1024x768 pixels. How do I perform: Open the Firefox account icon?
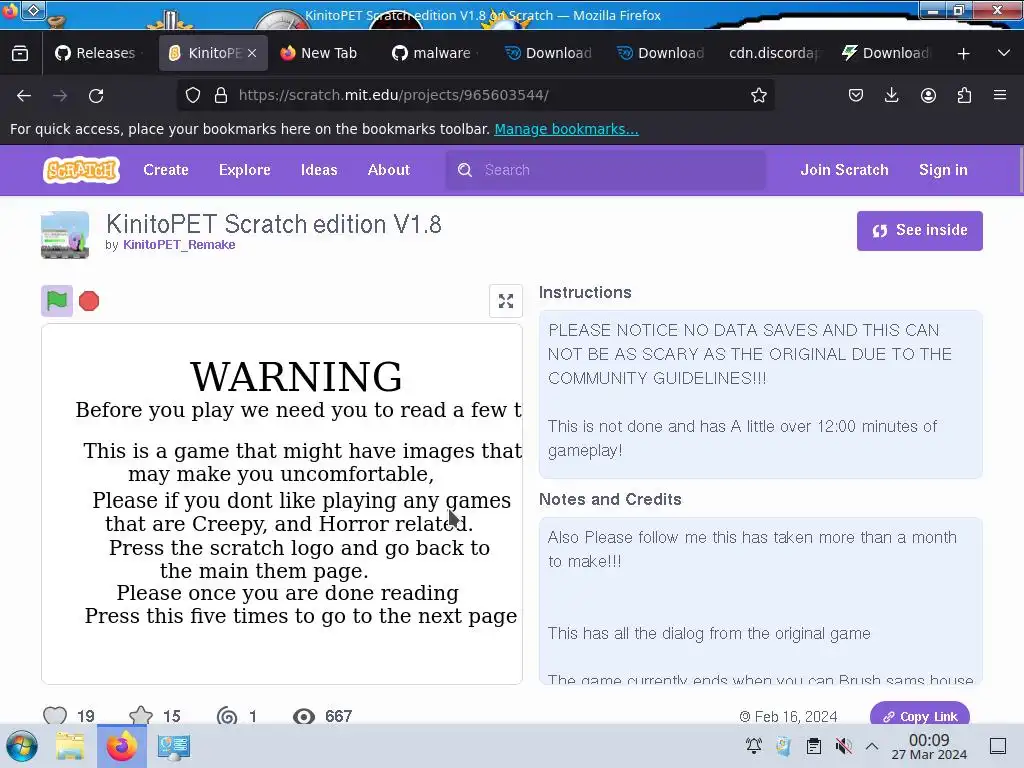(x=928, y=95)
